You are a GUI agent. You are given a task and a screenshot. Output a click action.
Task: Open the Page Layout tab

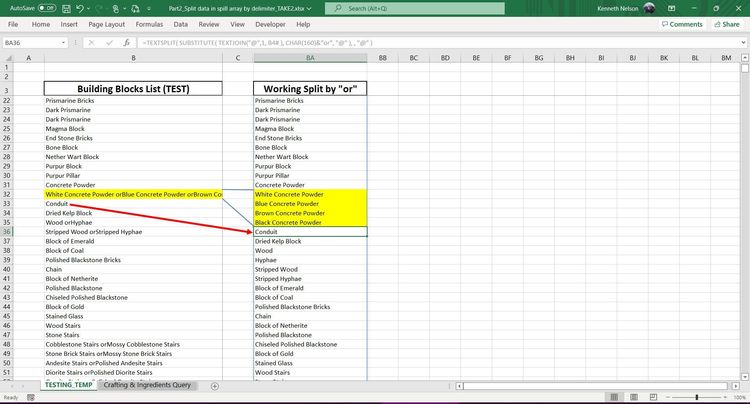(x=106, y=24)
